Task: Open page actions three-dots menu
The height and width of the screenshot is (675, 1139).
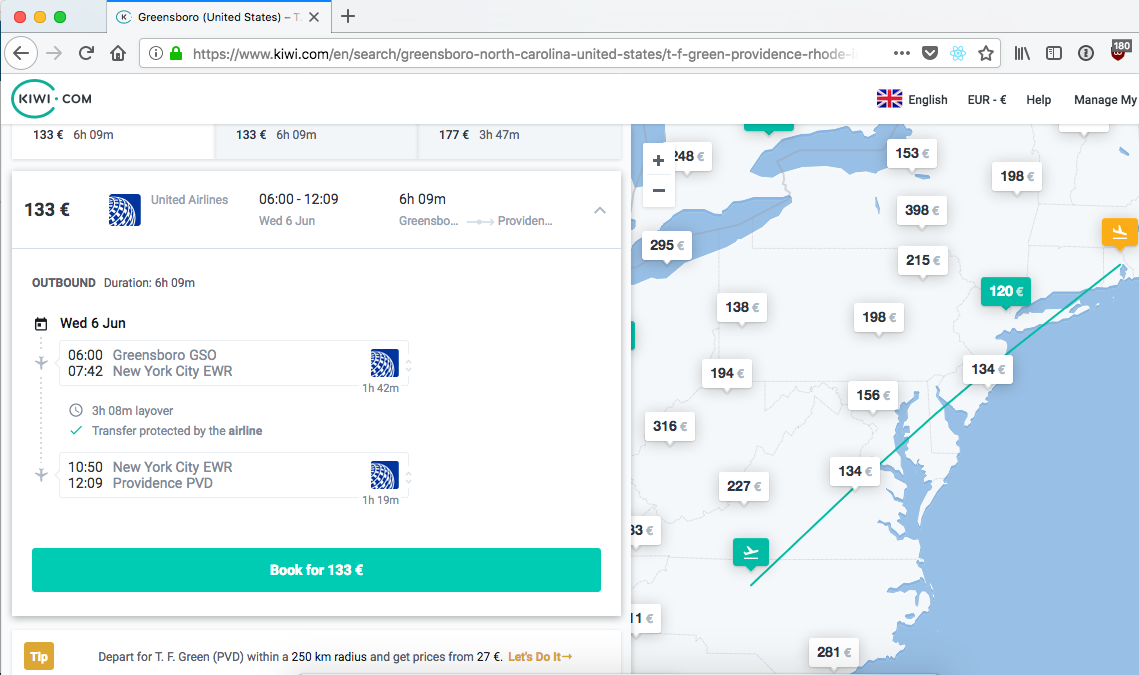Action: click(x=901, y=53)
